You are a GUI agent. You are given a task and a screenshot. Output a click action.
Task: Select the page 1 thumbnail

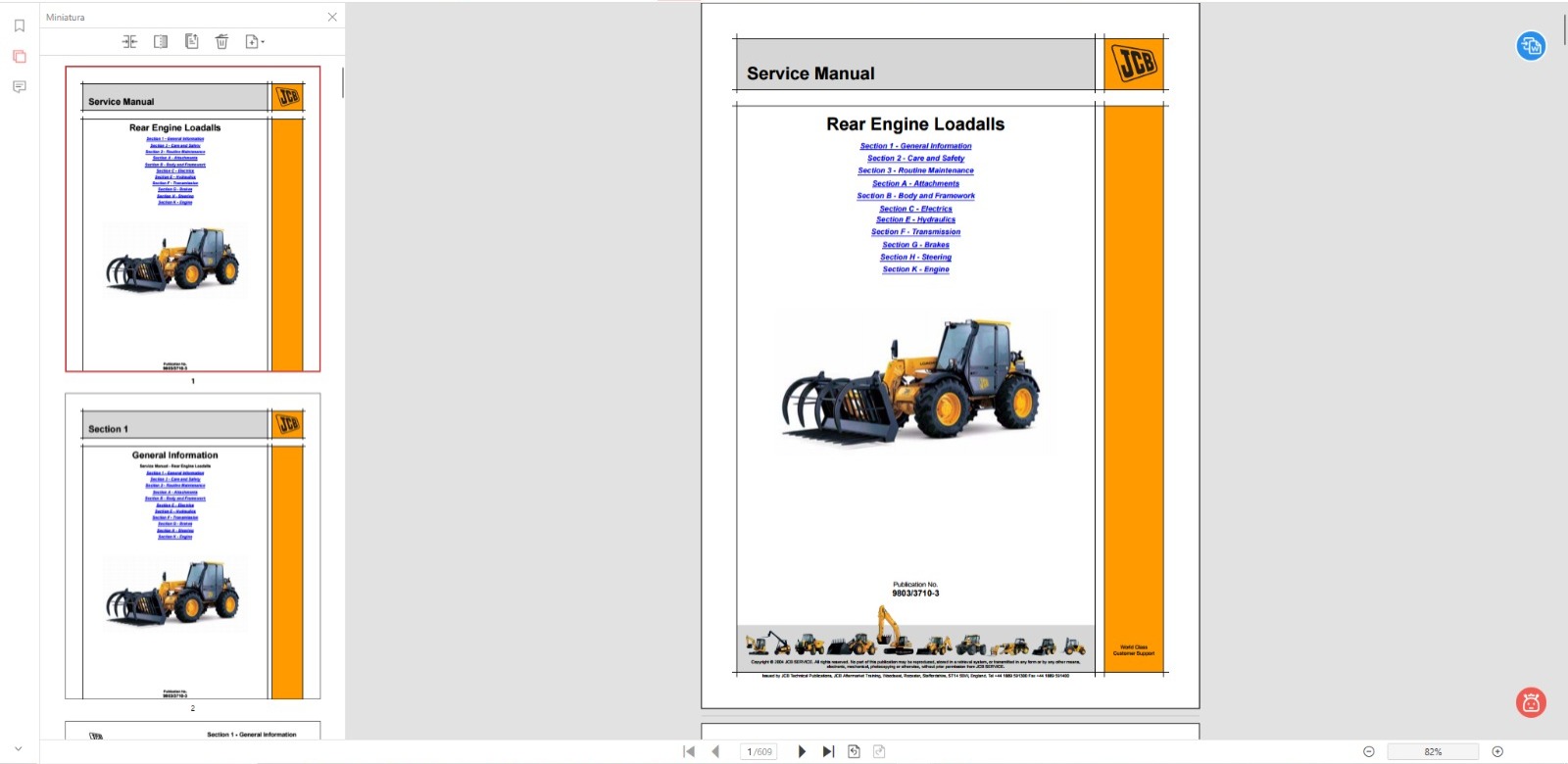pyautogui.click(x=193, y=219)
